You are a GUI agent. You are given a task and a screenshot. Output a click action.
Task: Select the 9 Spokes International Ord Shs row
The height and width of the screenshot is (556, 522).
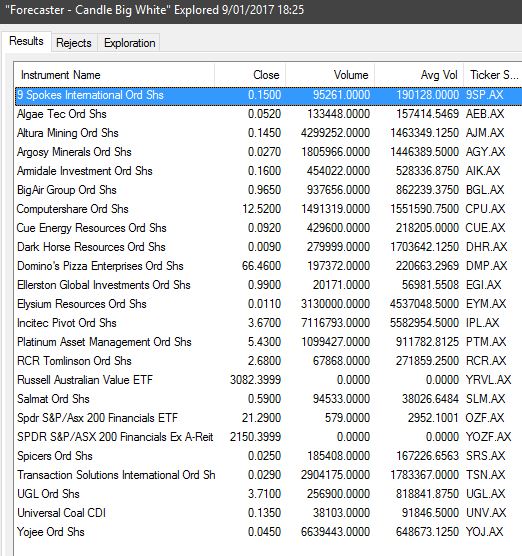(268, 95)
